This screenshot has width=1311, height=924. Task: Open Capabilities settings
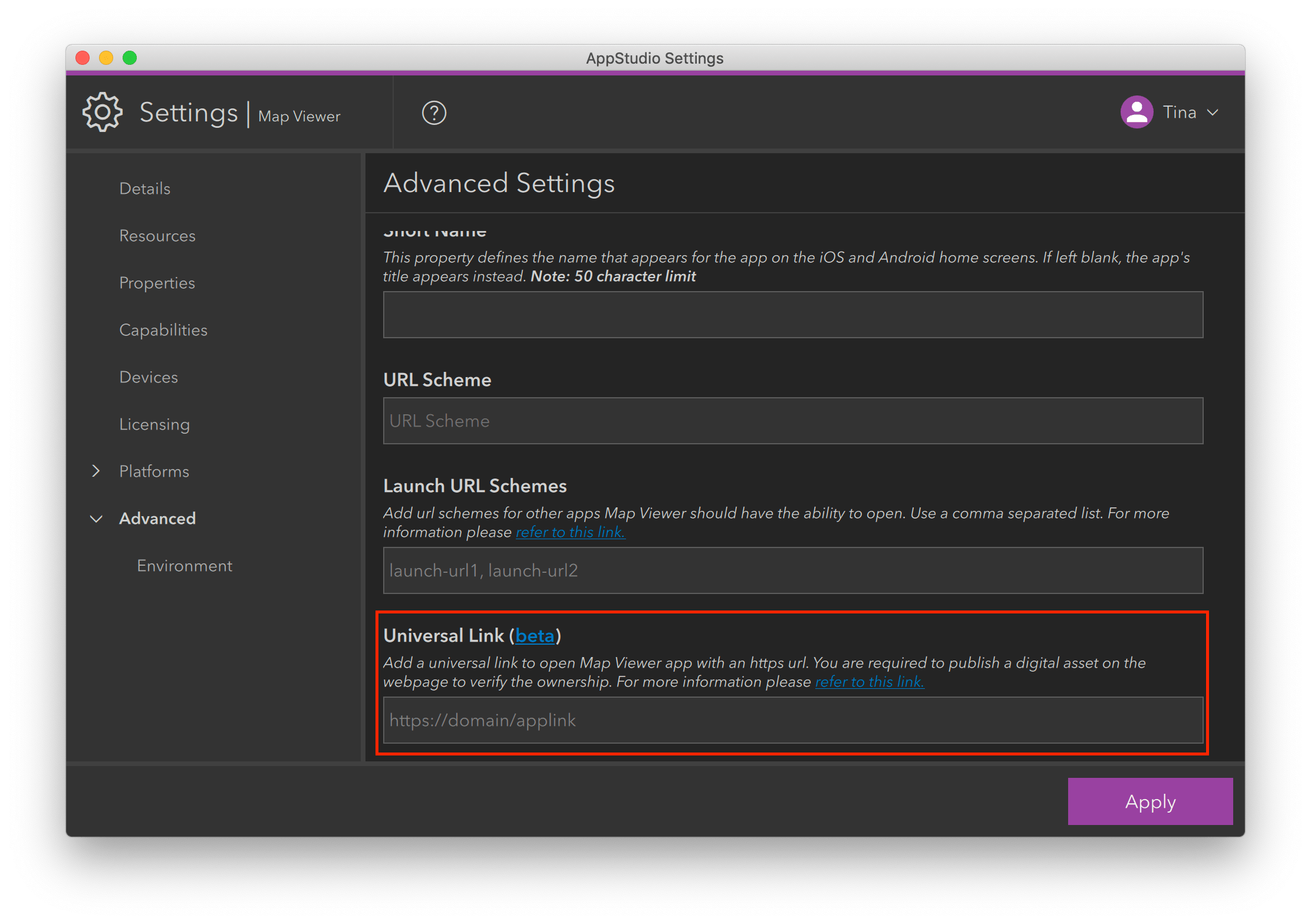click(163, 330)
